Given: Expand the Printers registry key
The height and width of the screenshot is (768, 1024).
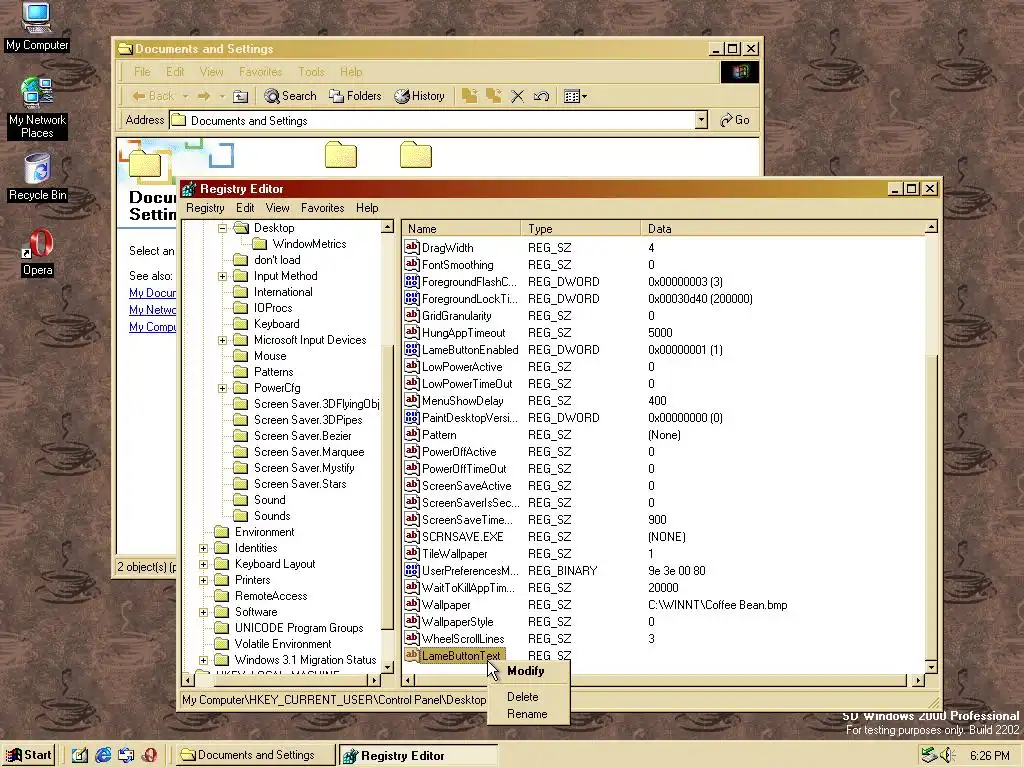Looking at the screenshot, I should [204, 580].
